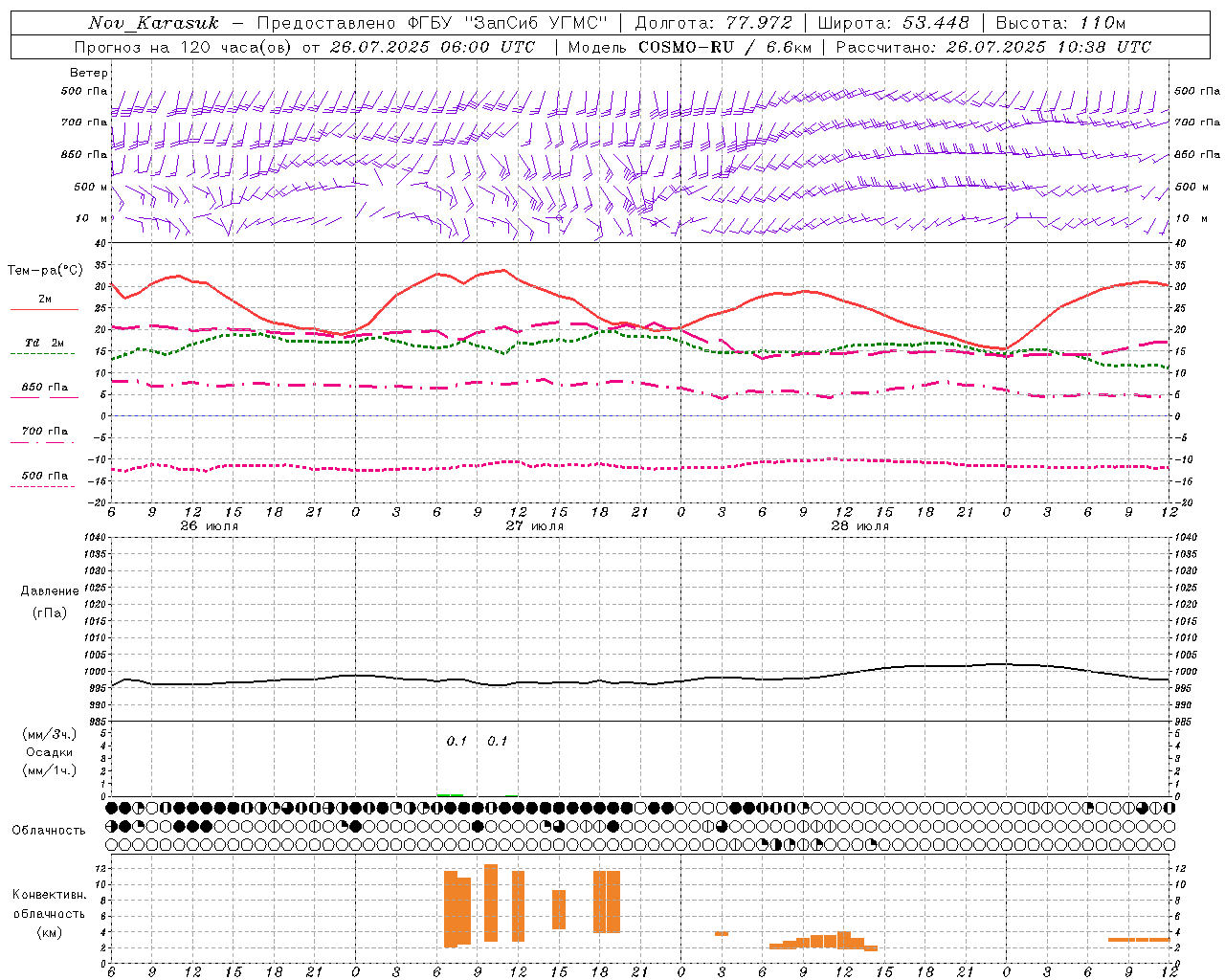This screenshot has height=980, width=1225.
Task: Click the station name Nov_Karasuk
Action: [153, 23]
